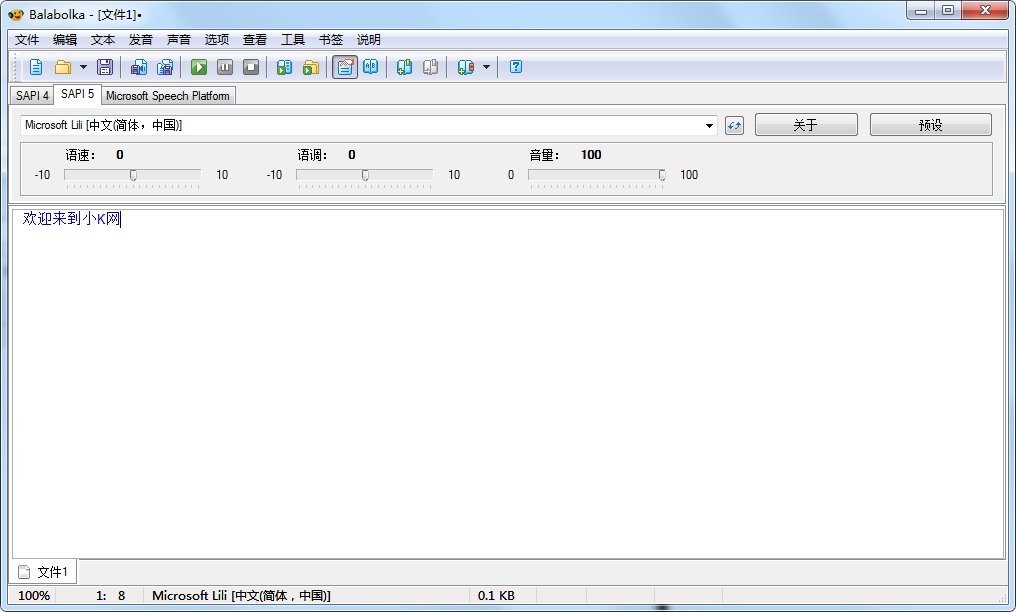Start reading the text aloud

click(x=198, y=67)
